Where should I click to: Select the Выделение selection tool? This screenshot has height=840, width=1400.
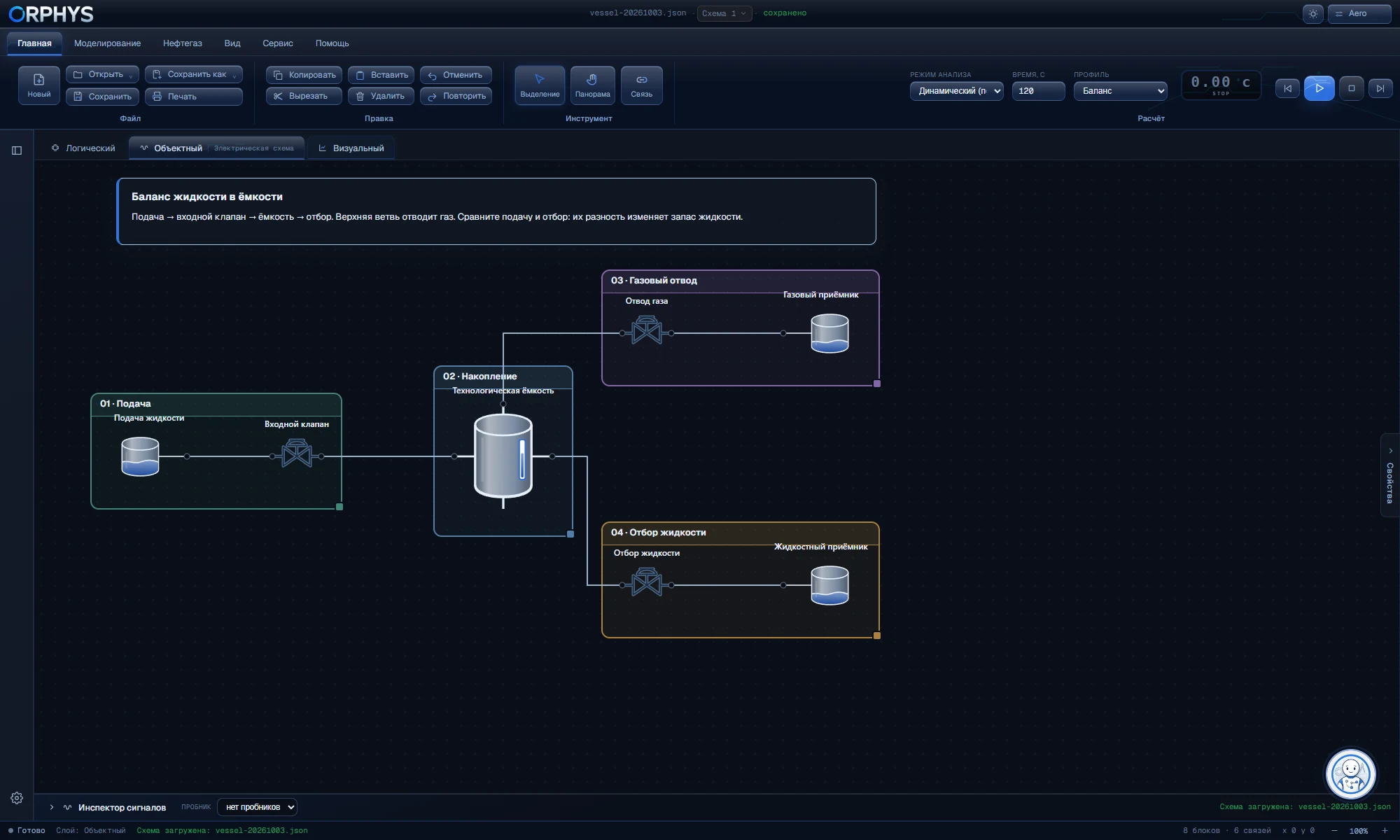click(x=540, y=85)
